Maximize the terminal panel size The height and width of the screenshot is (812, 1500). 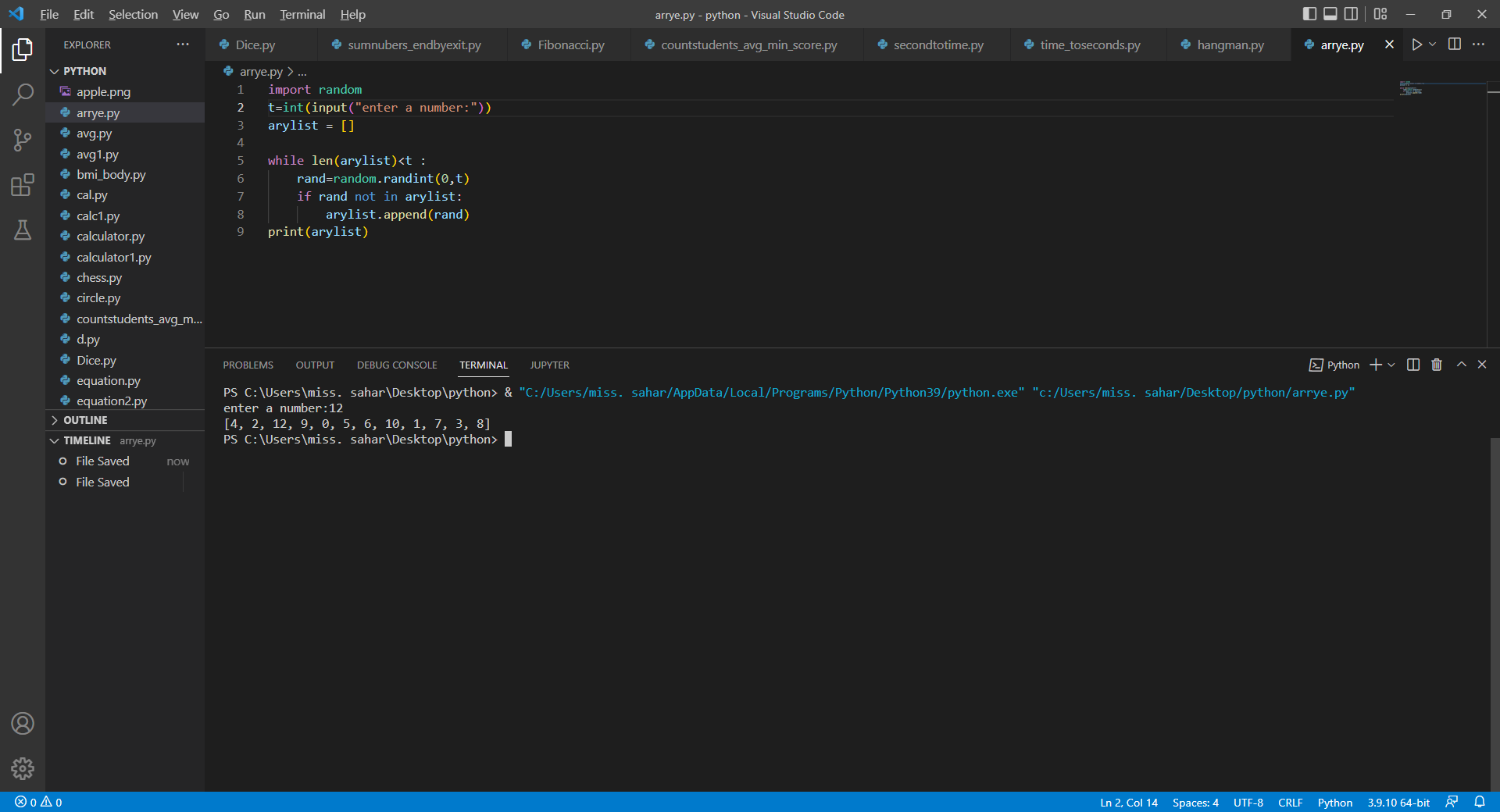[x=1462, y=365]
